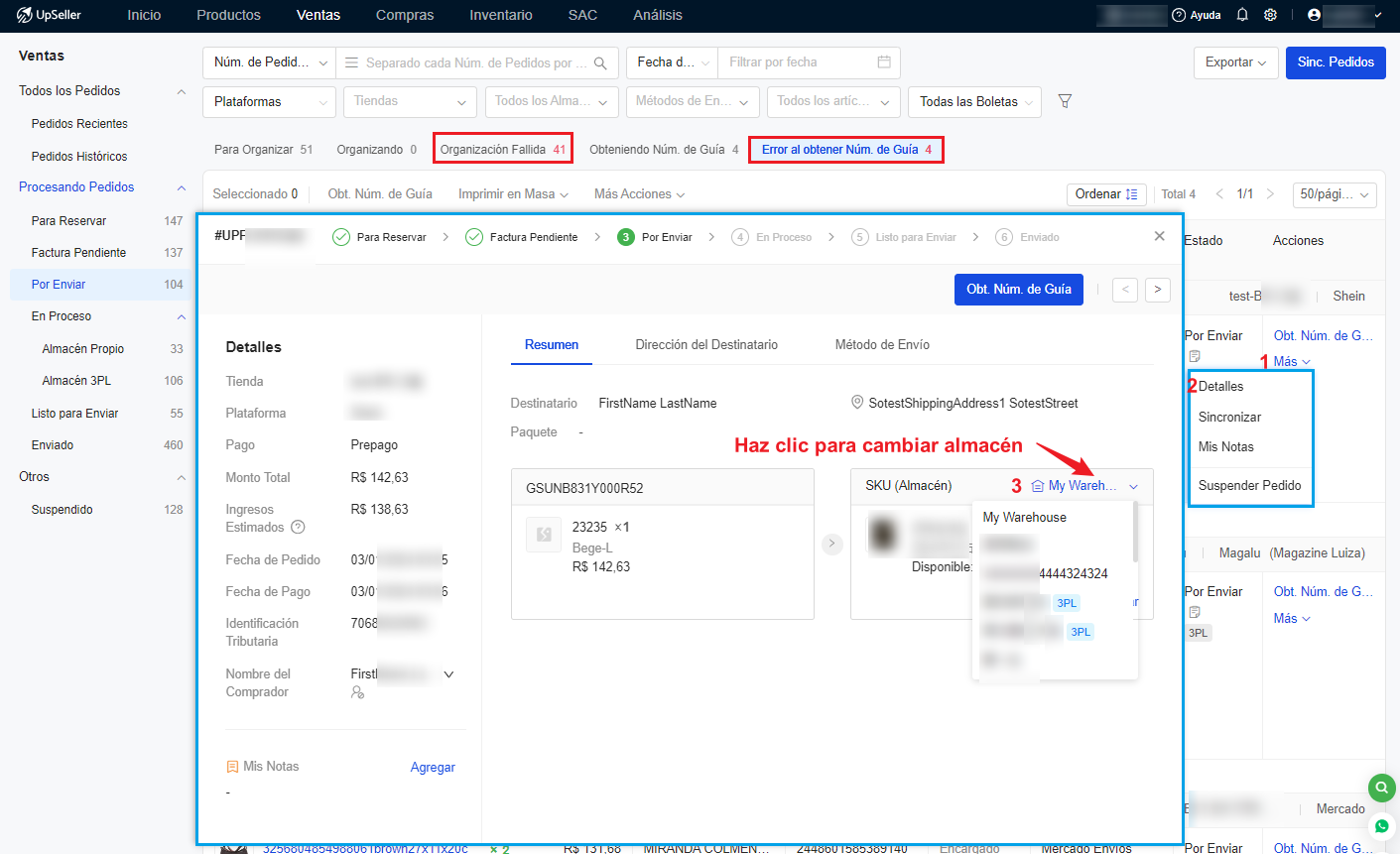The image size is (1400, 854).
Task: Collapse the Todos los Pedidos sidebar section
Action: [x=181, y=91]
